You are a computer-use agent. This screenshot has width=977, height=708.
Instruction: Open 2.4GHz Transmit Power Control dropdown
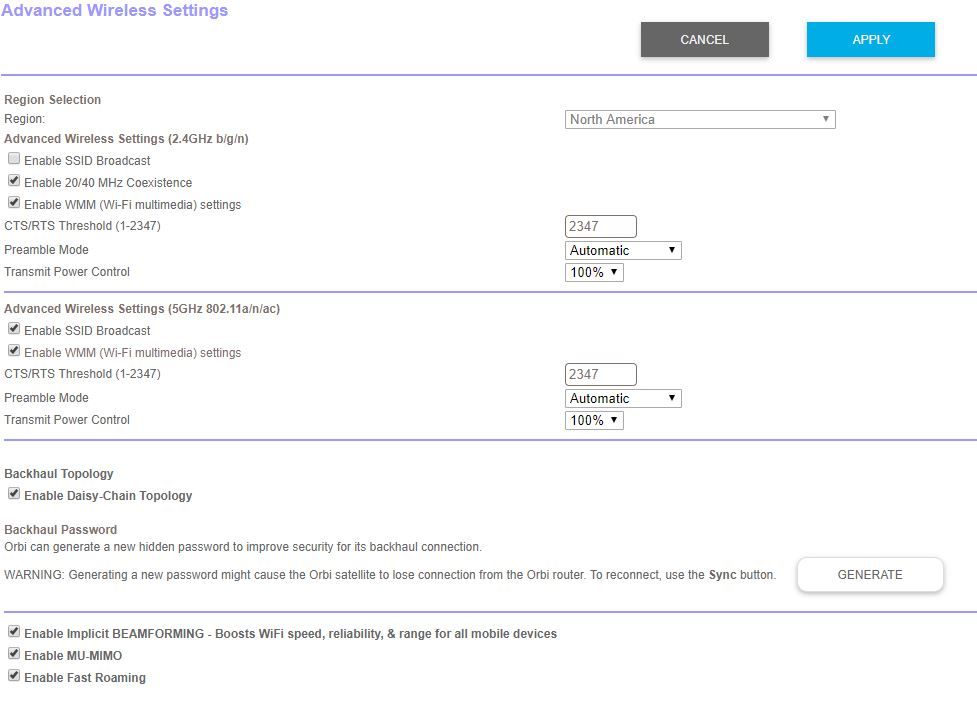[594, 272]
